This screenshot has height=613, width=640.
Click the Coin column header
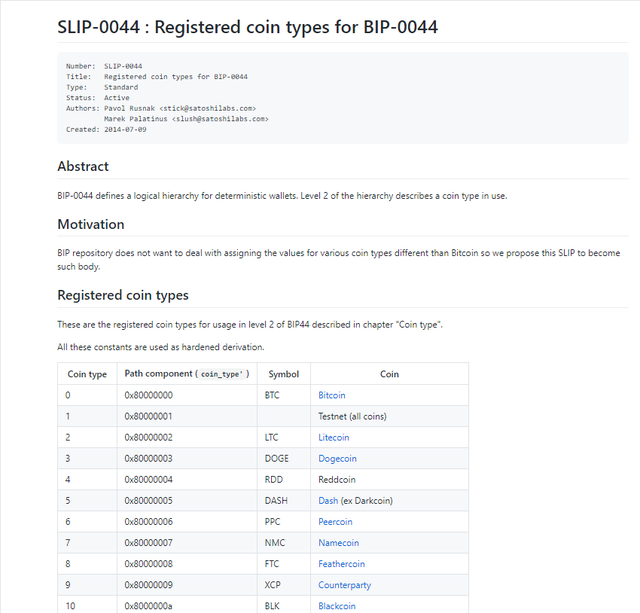point(389,374)
